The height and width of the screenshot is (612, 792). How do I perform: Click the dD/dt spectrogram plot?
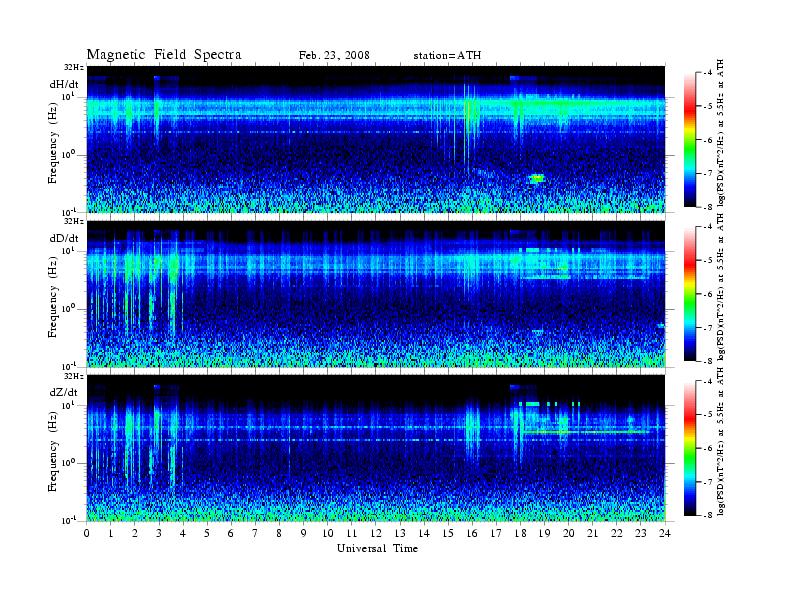(376, 294)
